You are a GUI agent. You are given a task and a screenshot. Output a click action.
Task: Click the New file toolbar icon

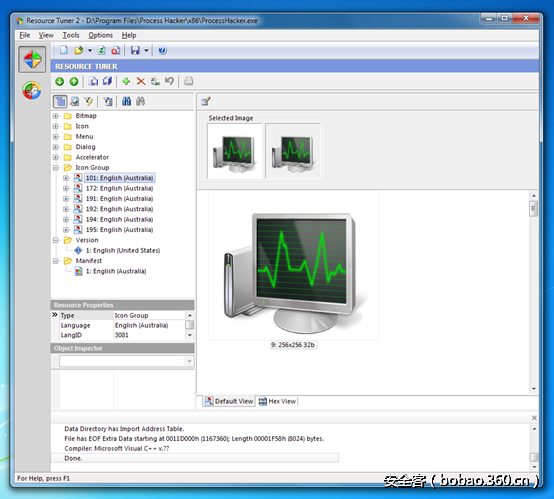(x=64, y=50)
